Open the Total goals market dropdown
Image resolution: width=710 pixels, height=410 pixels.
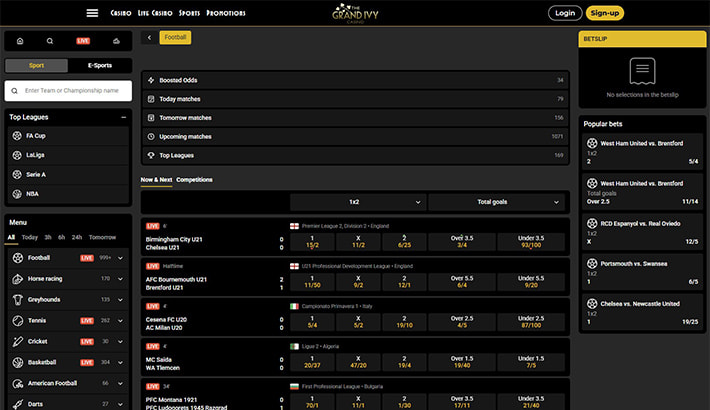pyautogui.click(x=496, y=202)
